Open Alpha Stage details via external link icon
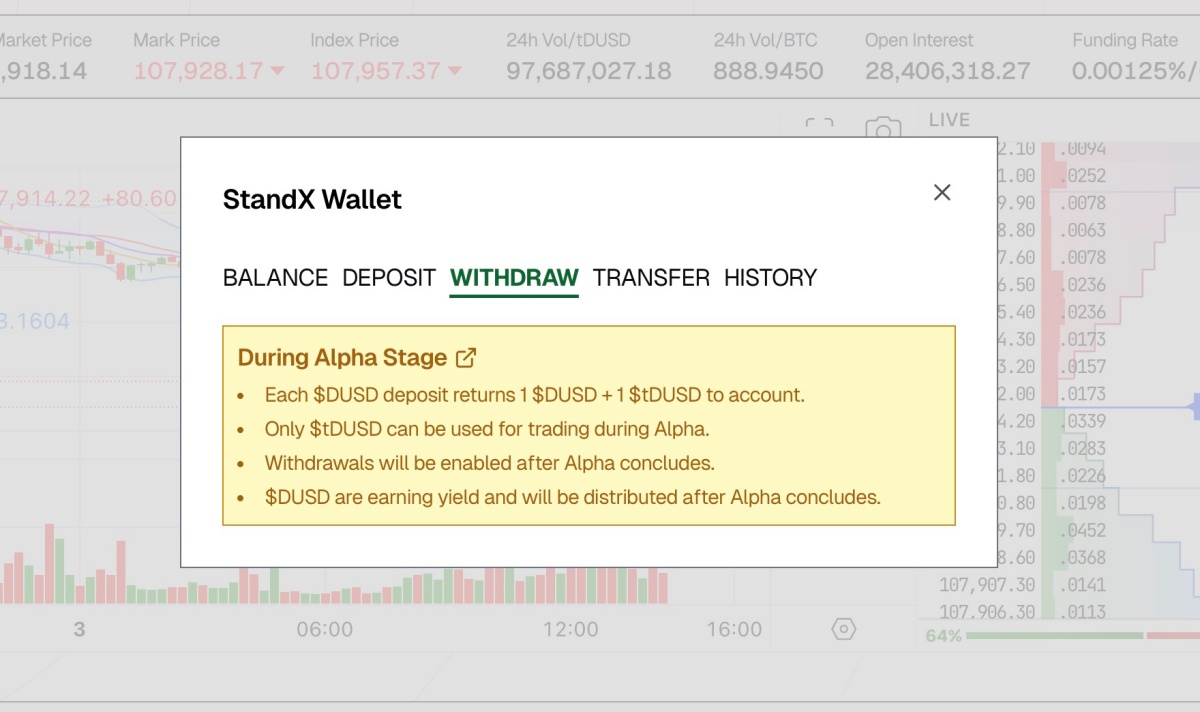 [x=468, y=357]
